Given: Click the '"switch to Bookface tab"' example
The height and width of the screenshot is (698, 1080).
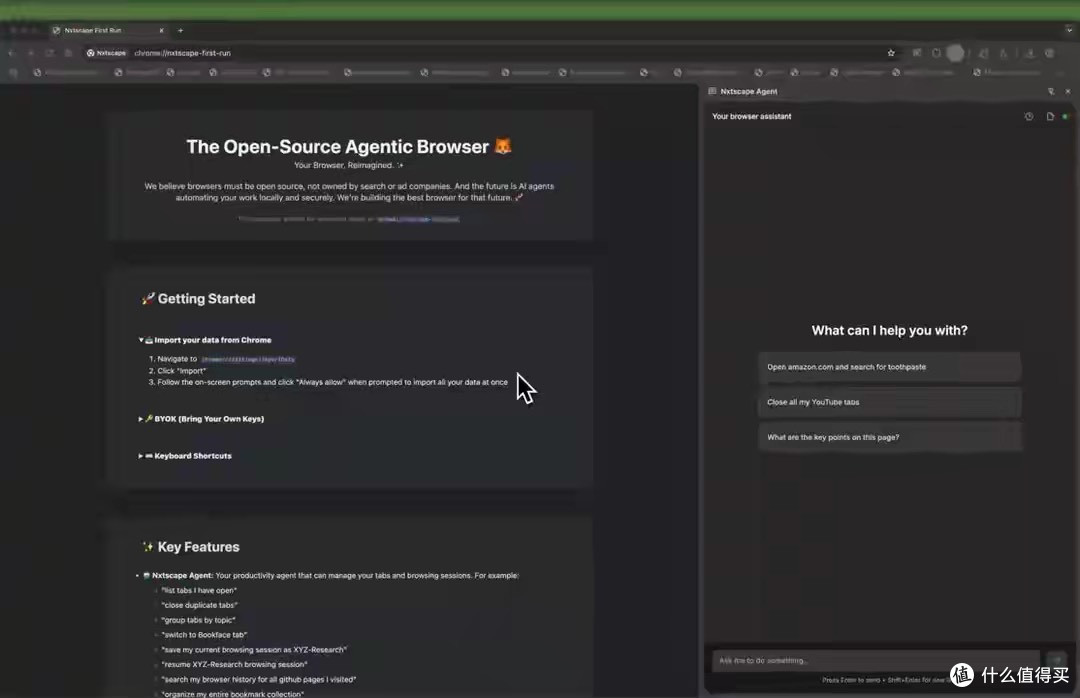Looking at the screenshot, I should tap(204, 635).
